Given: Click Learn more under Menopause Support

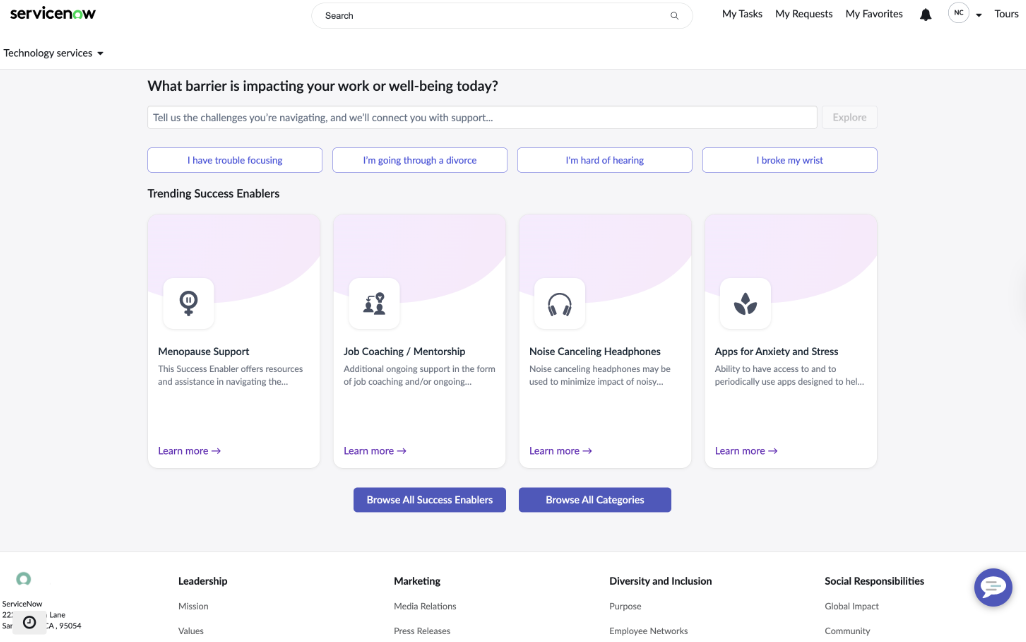Looking at the screenshot, I should coord(189,451).
